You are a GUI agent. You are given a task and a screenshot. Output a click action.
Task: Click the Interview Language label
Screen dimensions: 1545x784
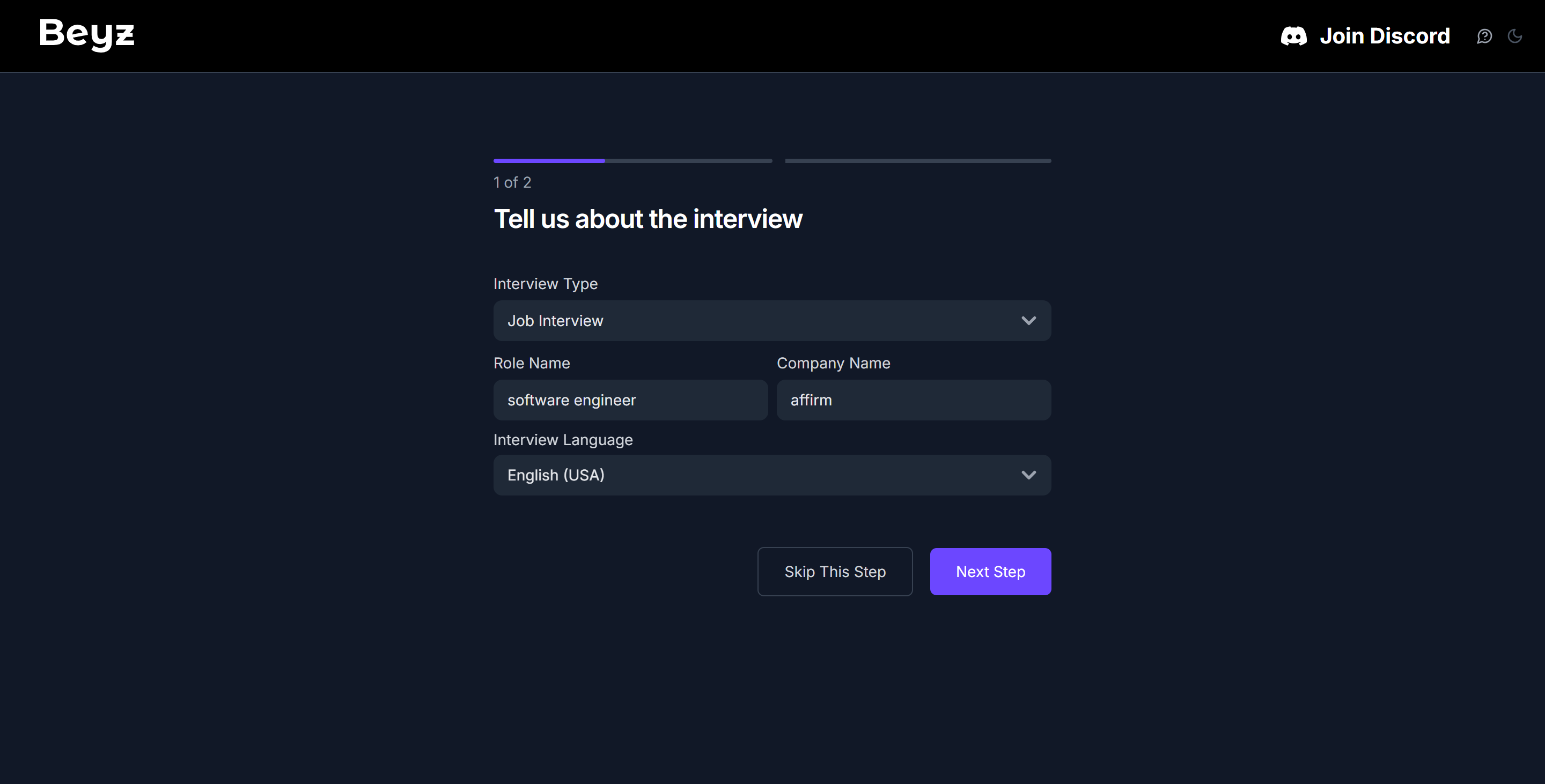(x=563, y=440)
